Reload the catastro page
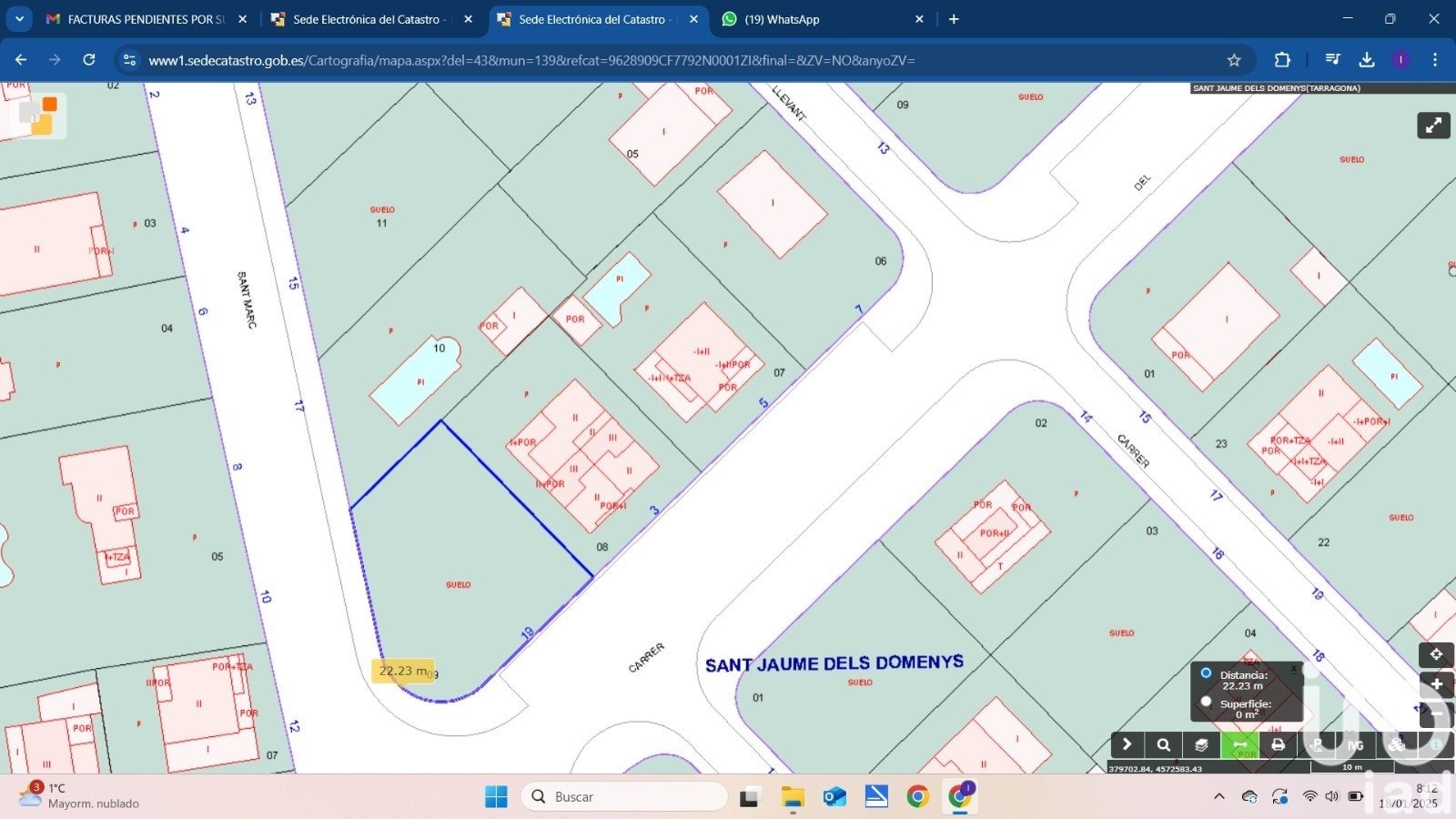The image size is (1456, 819). (x=89, y=60)
